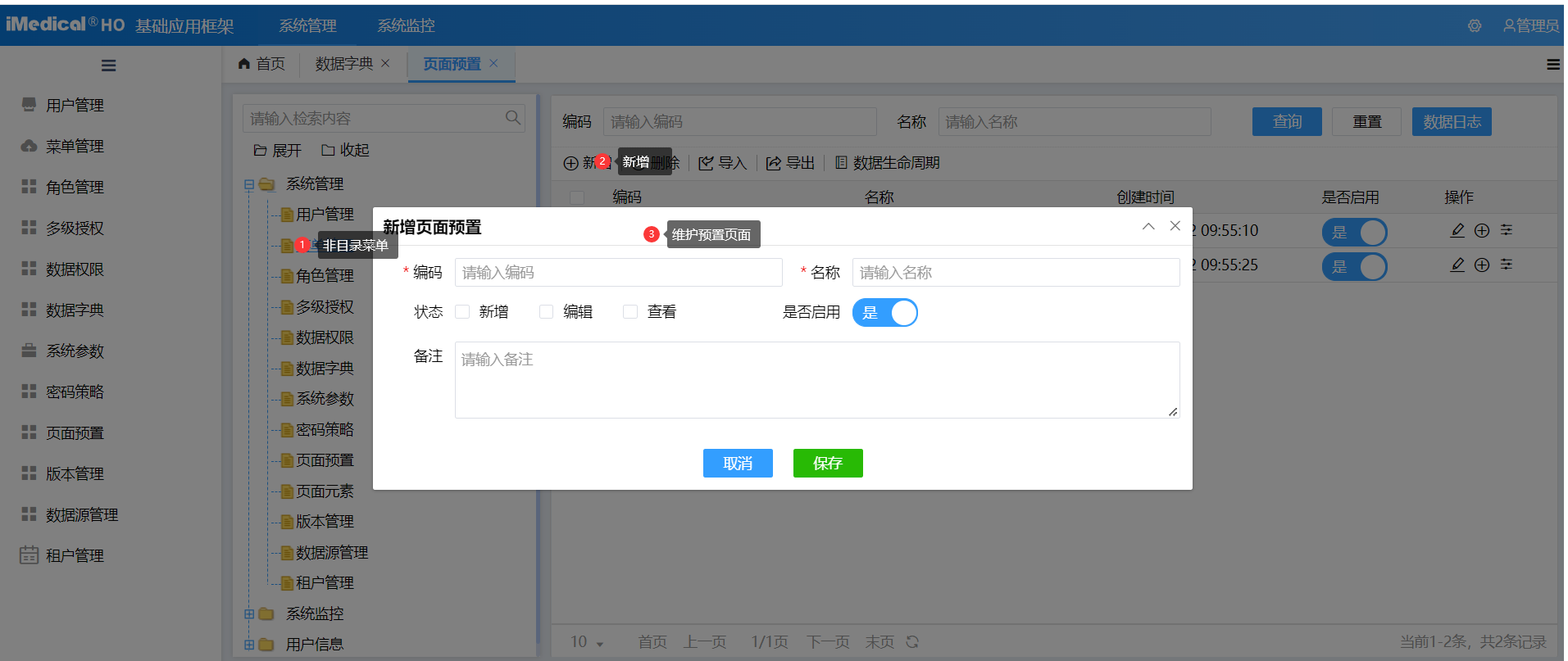This screenshot has width=1568, height=661.
Task: Select 数据源管理 in the tree
Action: coord(332,553)
